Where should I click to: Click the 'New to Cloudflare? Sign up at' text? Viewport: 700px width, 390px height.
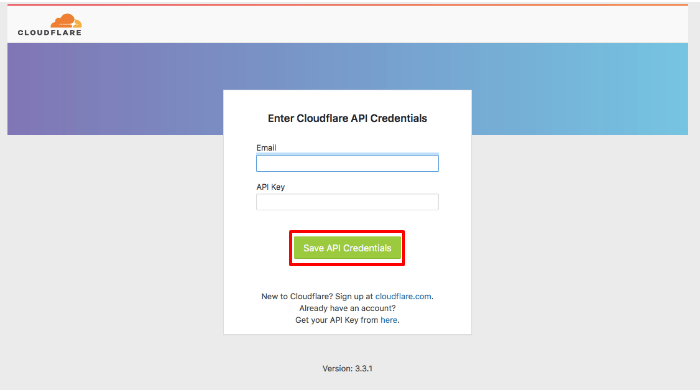[x=317, y=296]
